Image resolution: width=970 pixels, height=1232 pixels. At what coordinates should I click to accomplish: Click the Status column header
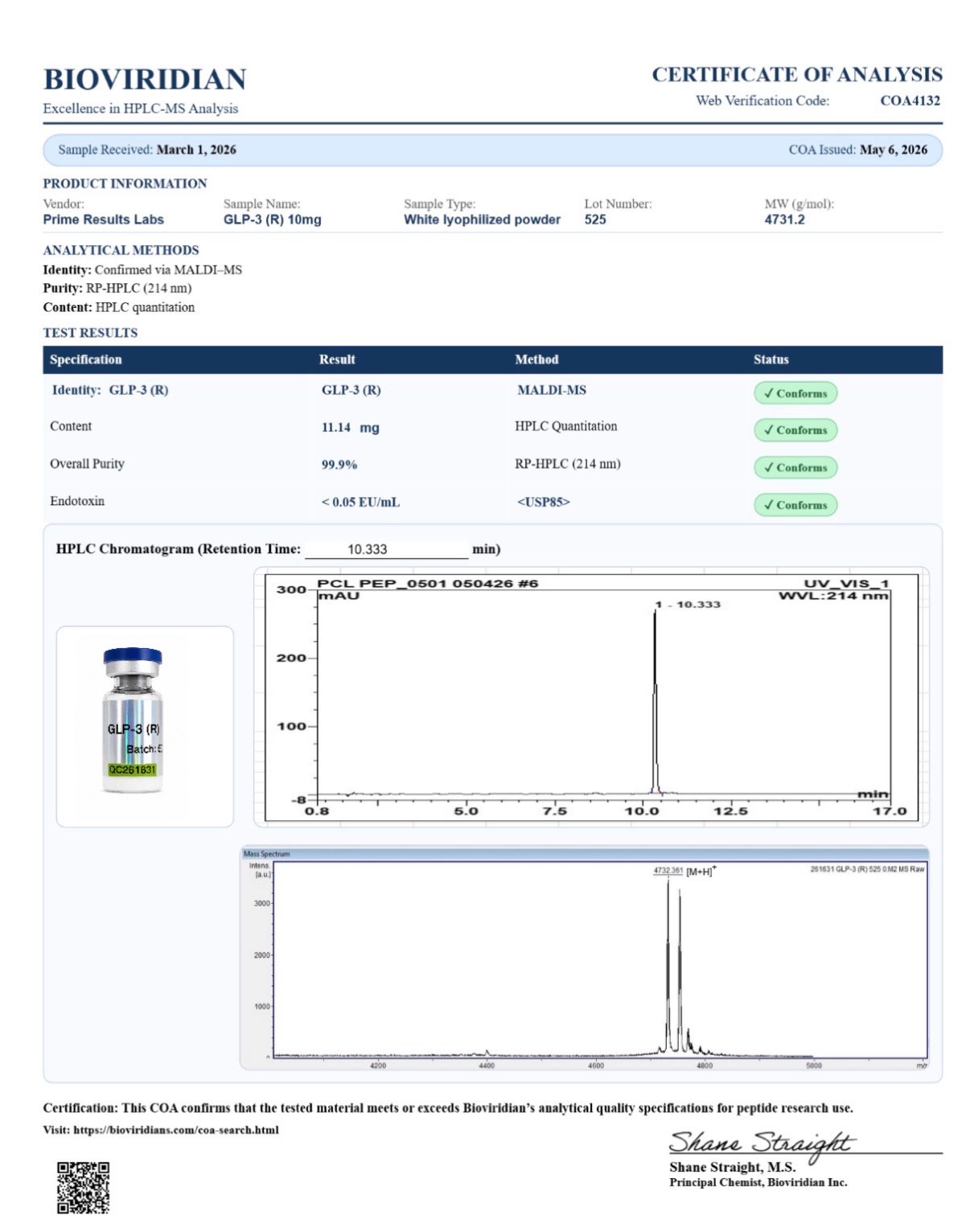771,359
